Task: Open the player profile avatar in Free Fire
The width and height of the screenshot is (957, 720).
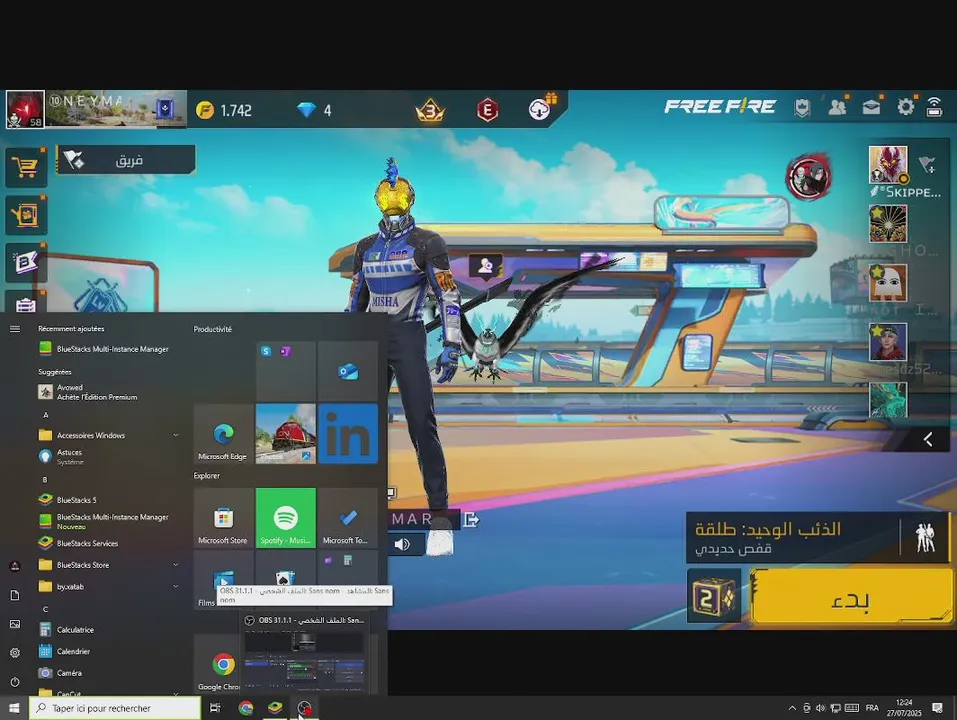Action: 25,109
